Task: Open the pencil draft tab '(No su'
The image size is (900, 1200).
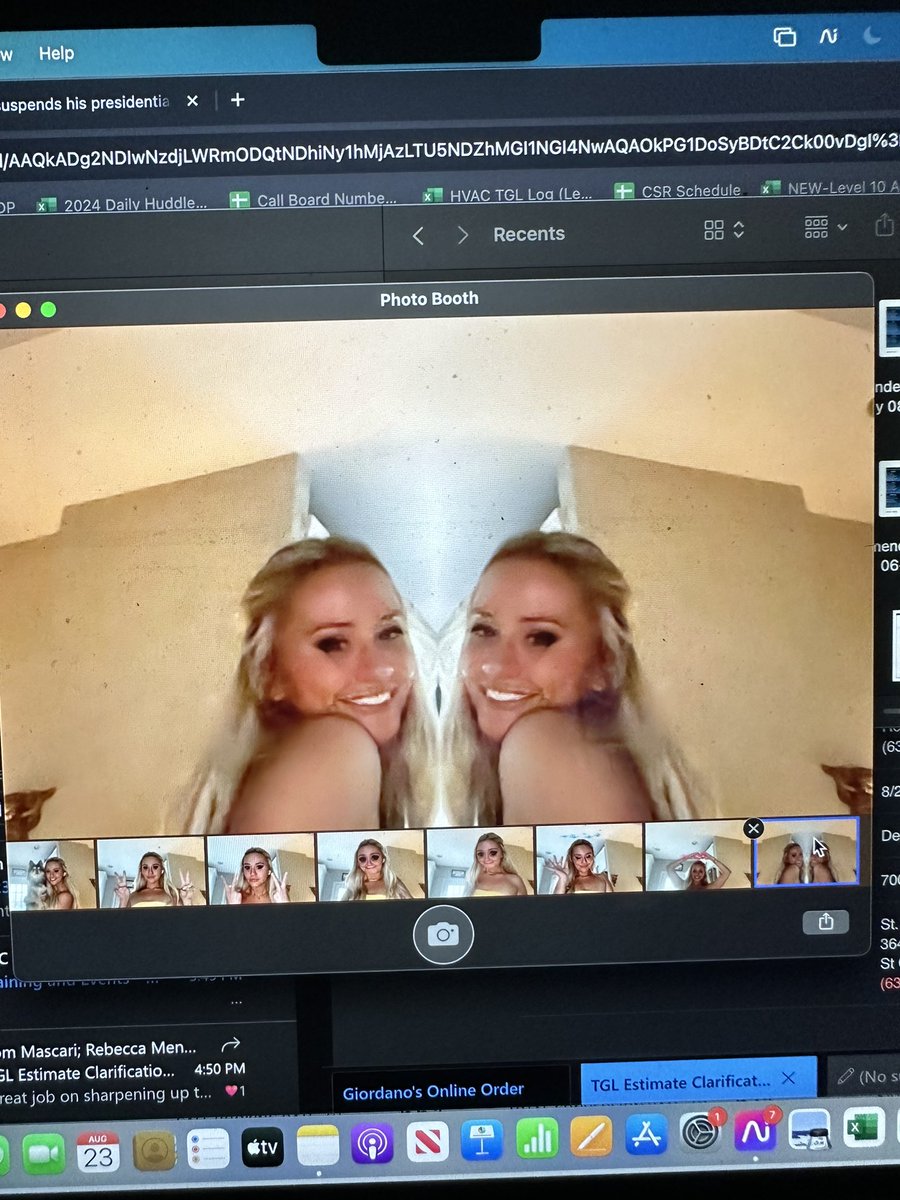Action: coord(863,1076)
